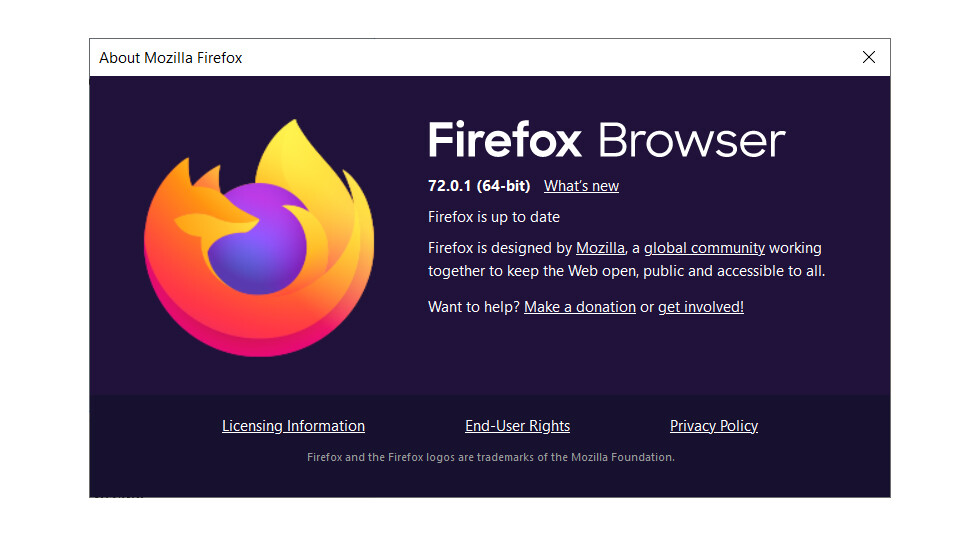
Task: Open the Privacy Policy link
Action: click(x=713, y=426)
